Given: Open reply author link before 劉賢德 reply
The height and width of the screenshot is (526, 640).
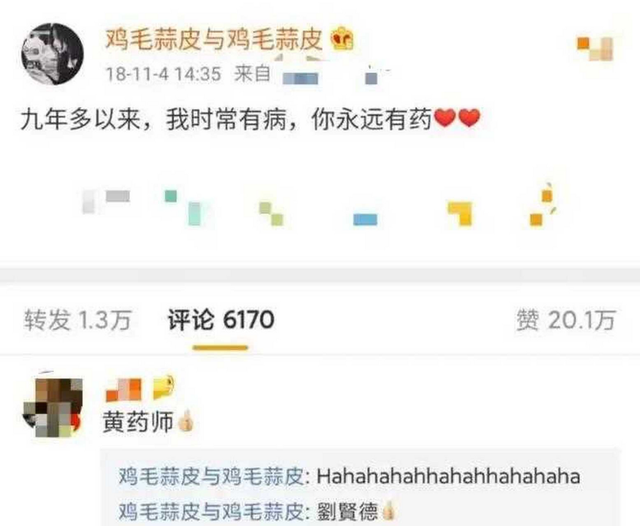Looking at the screenshot, I should point(211,512).
